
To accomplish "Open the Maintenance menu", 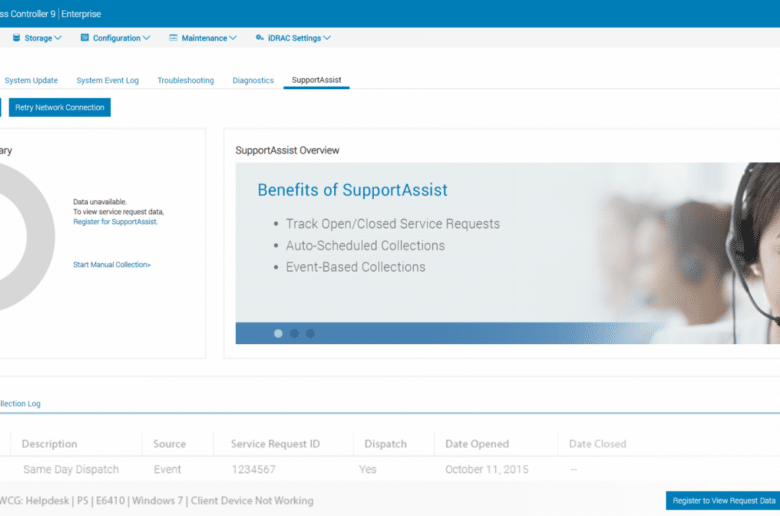I will [203, 38].
